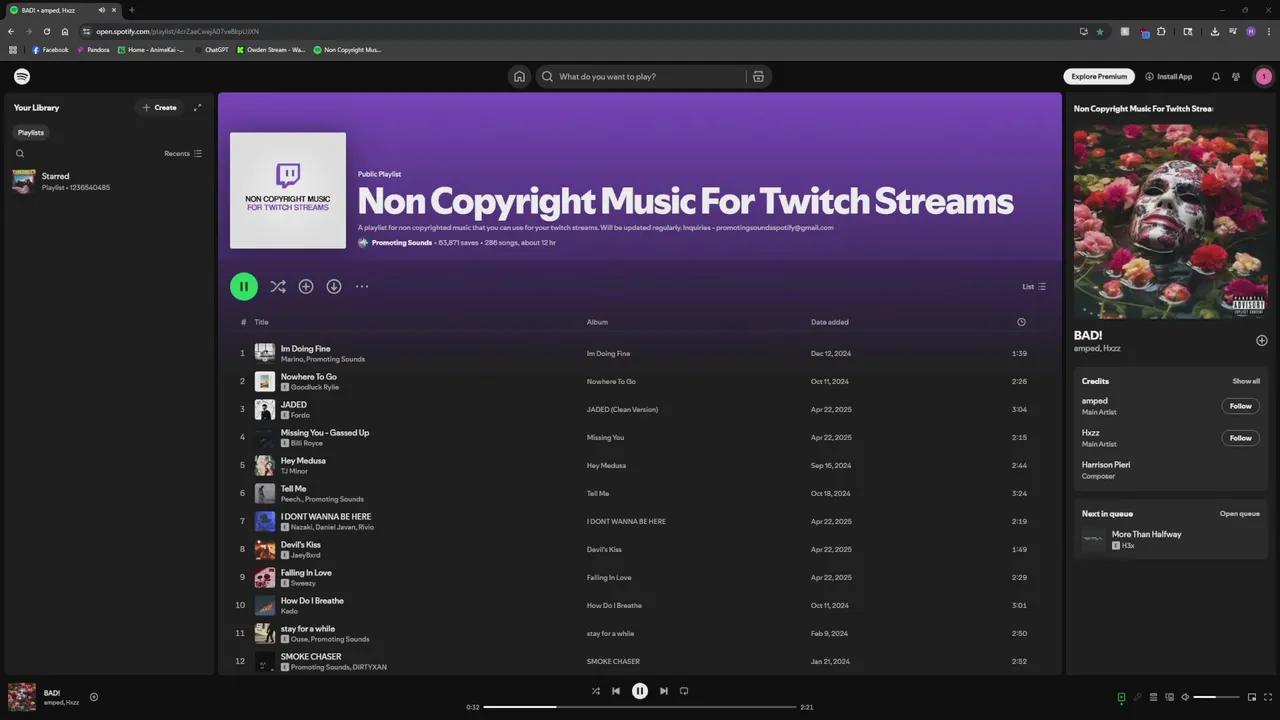
Task: Open the Browse icon in search bar
Action: point(758,76)
